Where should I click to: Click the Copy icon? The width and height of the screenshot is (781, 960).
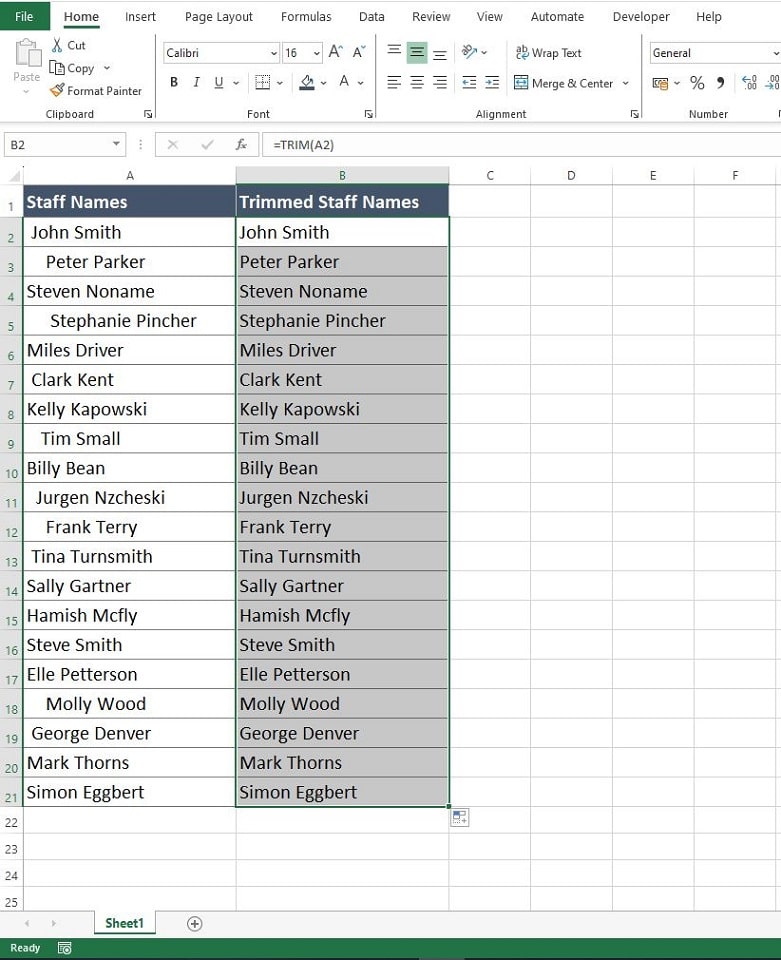57,68
